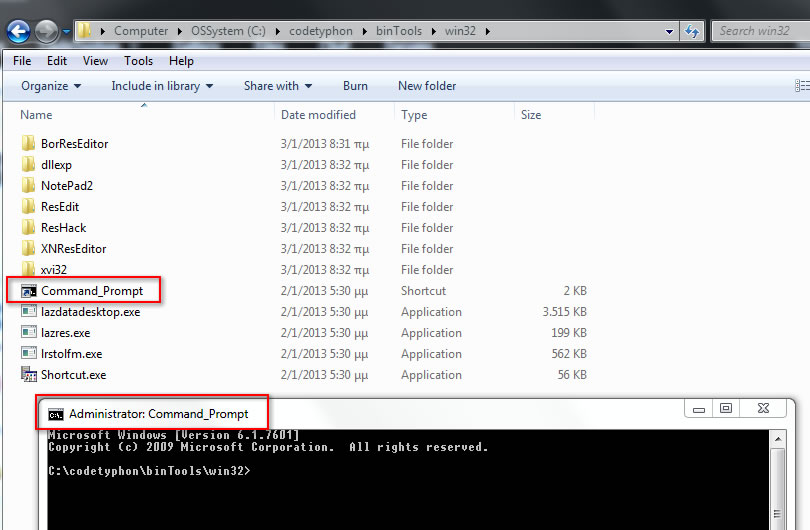810x530 pixels.
Task: Click win32 in the address breadcrumb
Action: point(460,31)
